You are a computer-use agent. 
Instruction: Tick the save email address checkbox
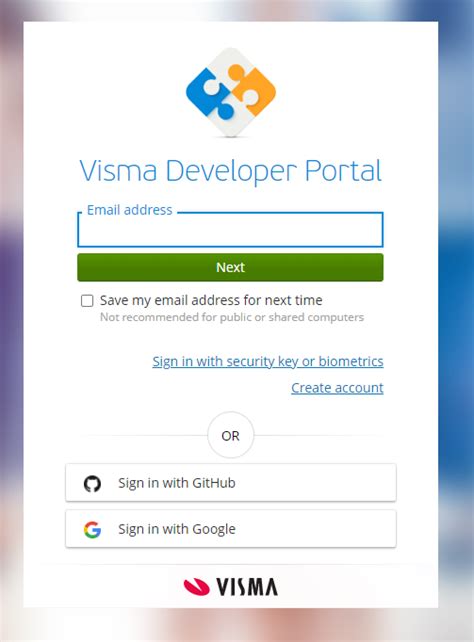(87, 301)
